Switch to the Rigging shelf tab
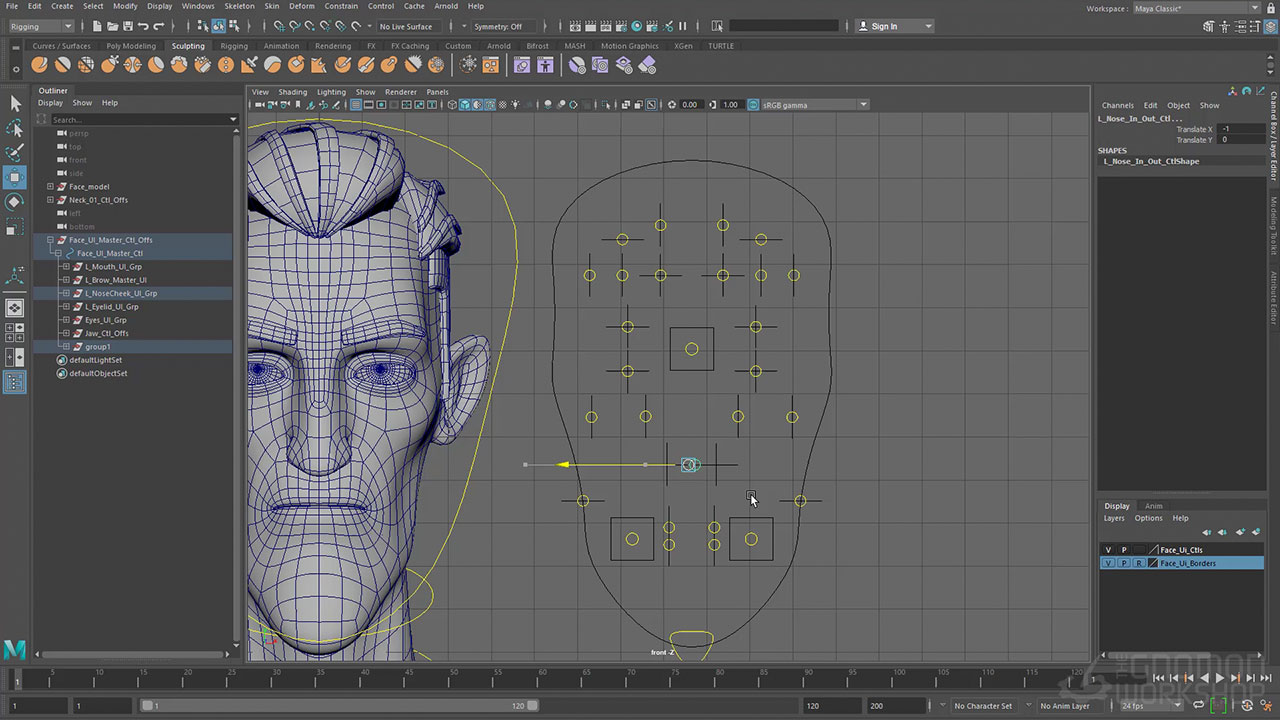The image size is (1280, 720). tap(234, 46)
